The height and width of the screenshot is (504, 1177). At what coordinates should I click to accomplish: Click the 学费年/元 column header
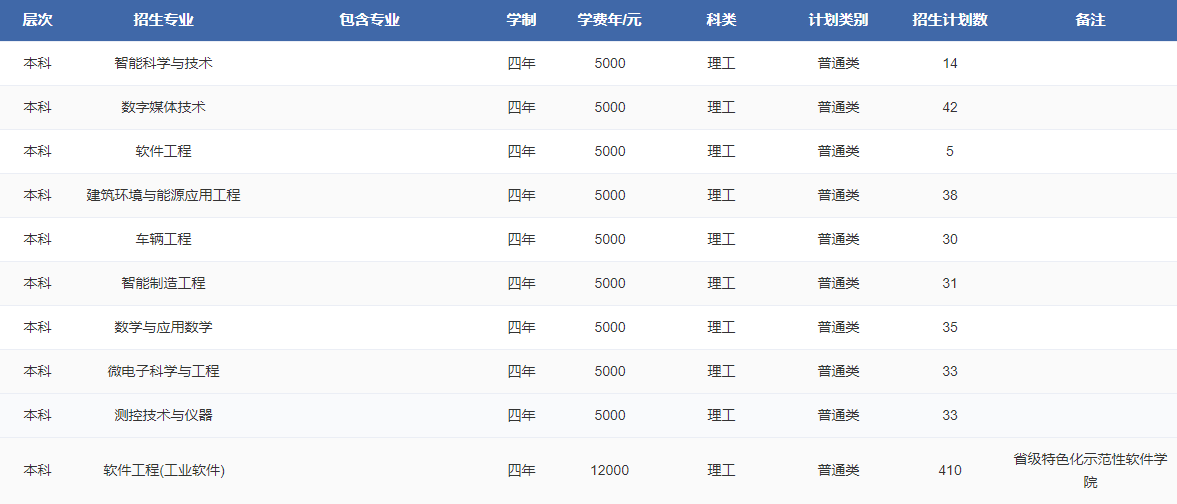point(609,20)
